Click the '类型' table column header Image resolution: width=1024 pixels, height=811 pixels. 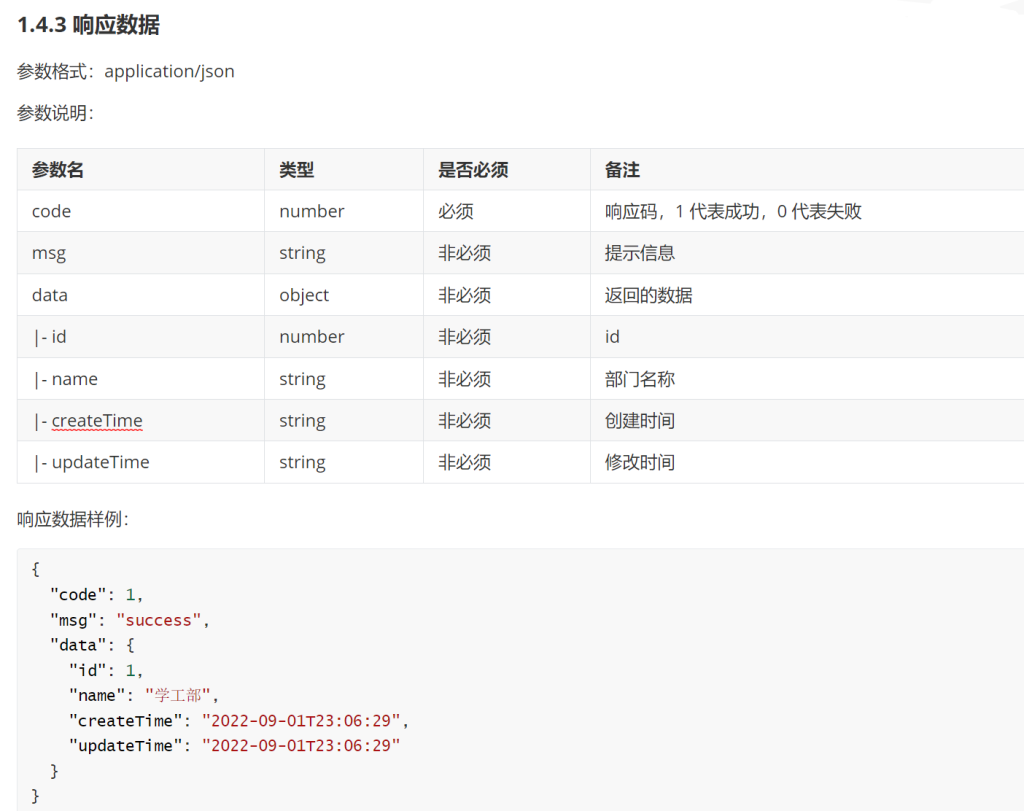[296, 170]
